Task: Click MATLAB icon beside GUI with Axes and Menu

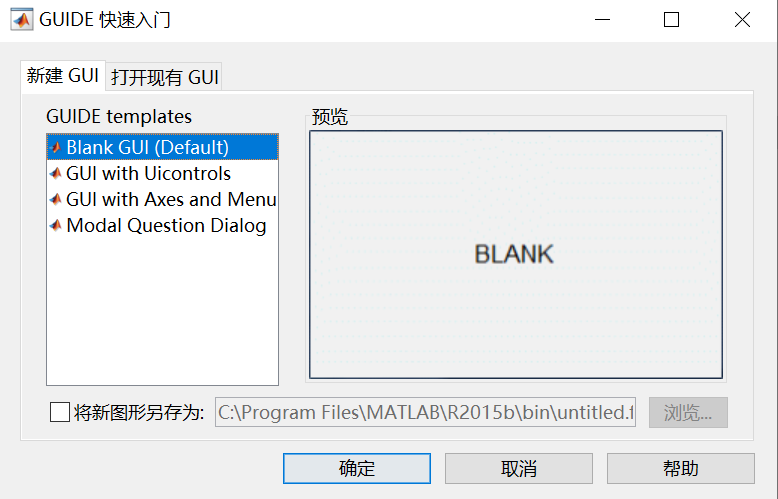Action: [56, 199]
